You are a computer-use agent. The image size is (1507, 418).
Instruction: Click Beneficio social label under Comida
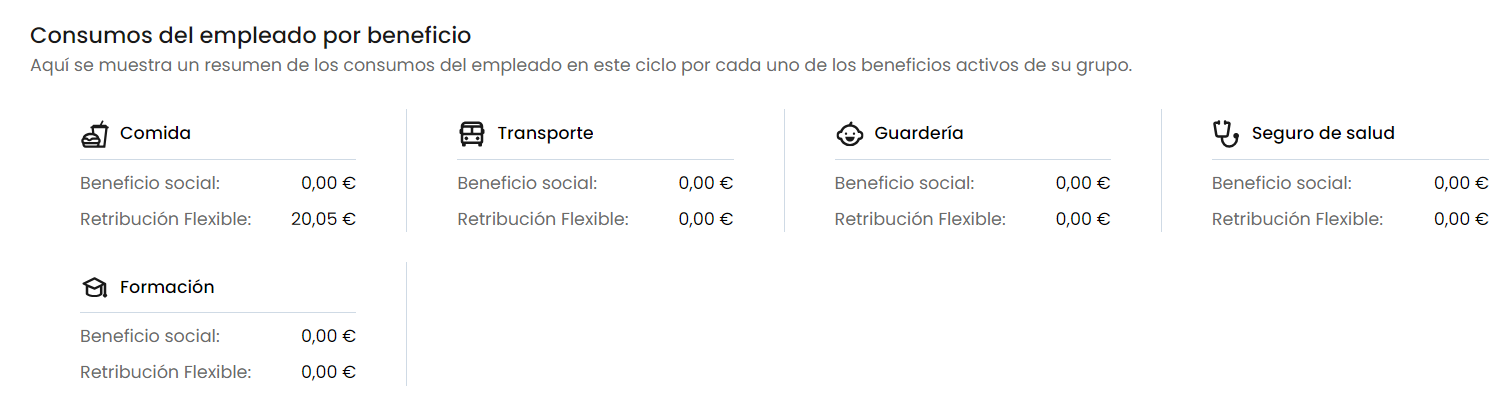coord(150,183)
